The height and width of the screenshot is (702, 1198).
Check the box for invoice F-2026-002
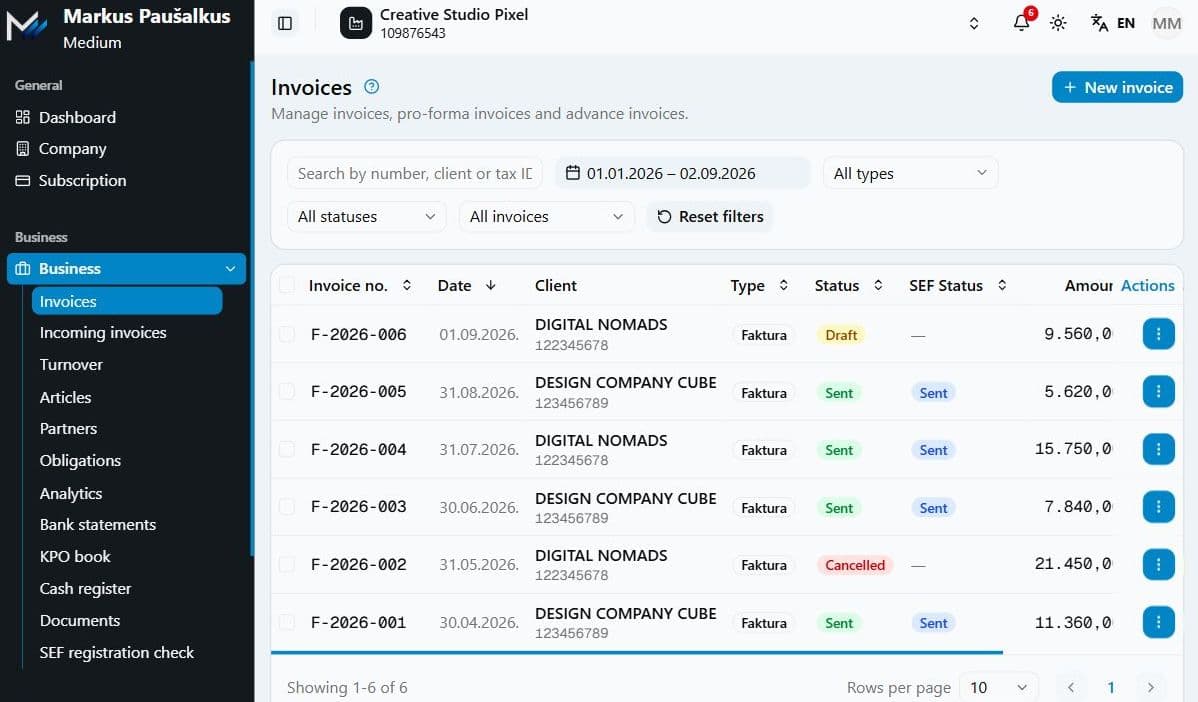pos(287,564)
